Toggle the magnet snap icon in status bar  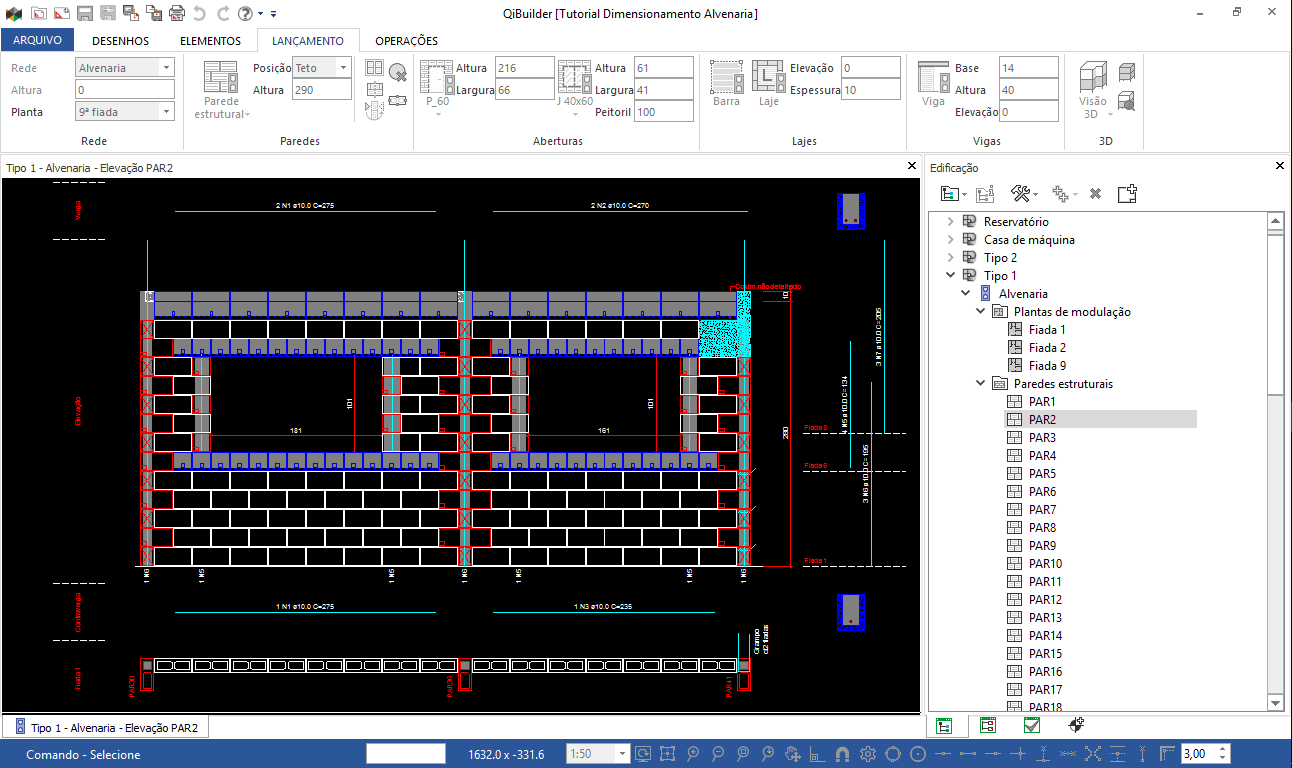tap(842, 754)
